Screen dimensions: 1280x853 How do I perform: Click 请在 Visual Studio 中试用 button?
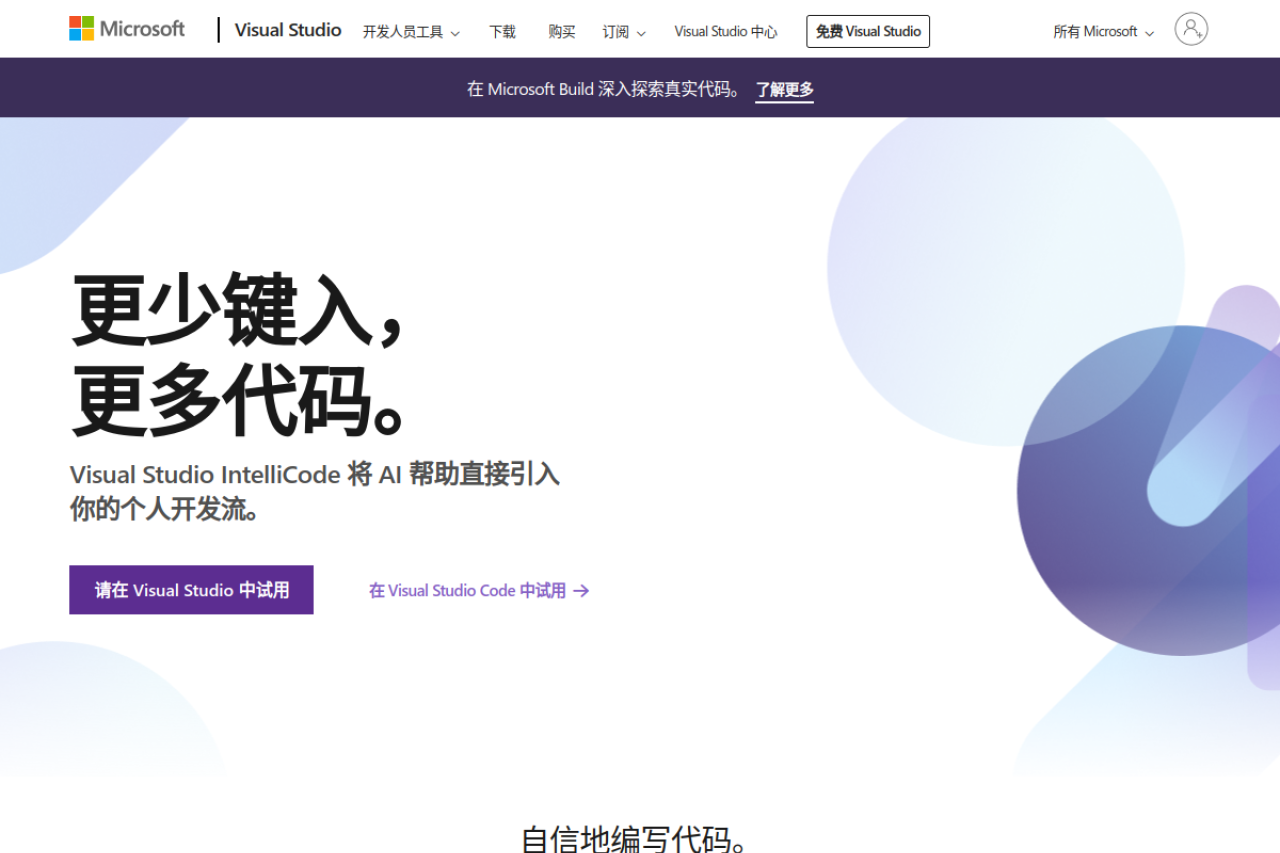coord(191,590)
